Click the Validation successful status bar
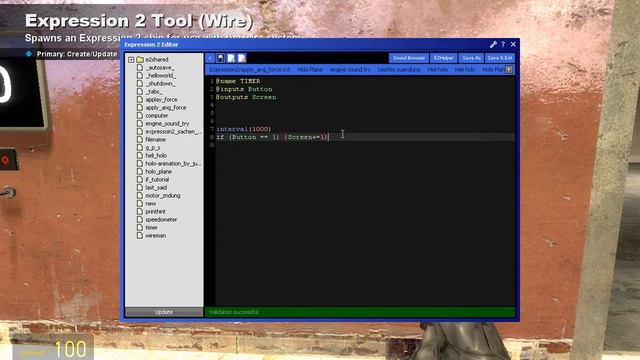 pos(360,312)
